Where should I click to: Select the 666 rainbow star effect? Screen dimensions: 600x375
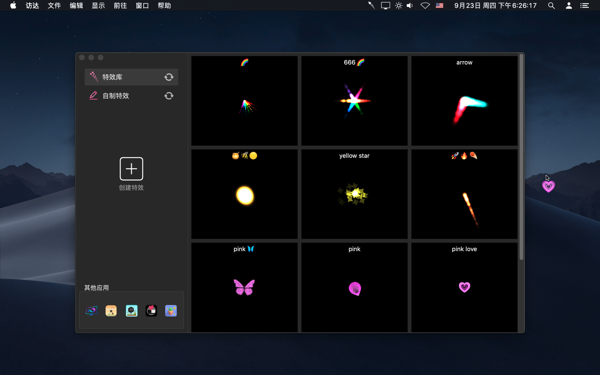354,101
